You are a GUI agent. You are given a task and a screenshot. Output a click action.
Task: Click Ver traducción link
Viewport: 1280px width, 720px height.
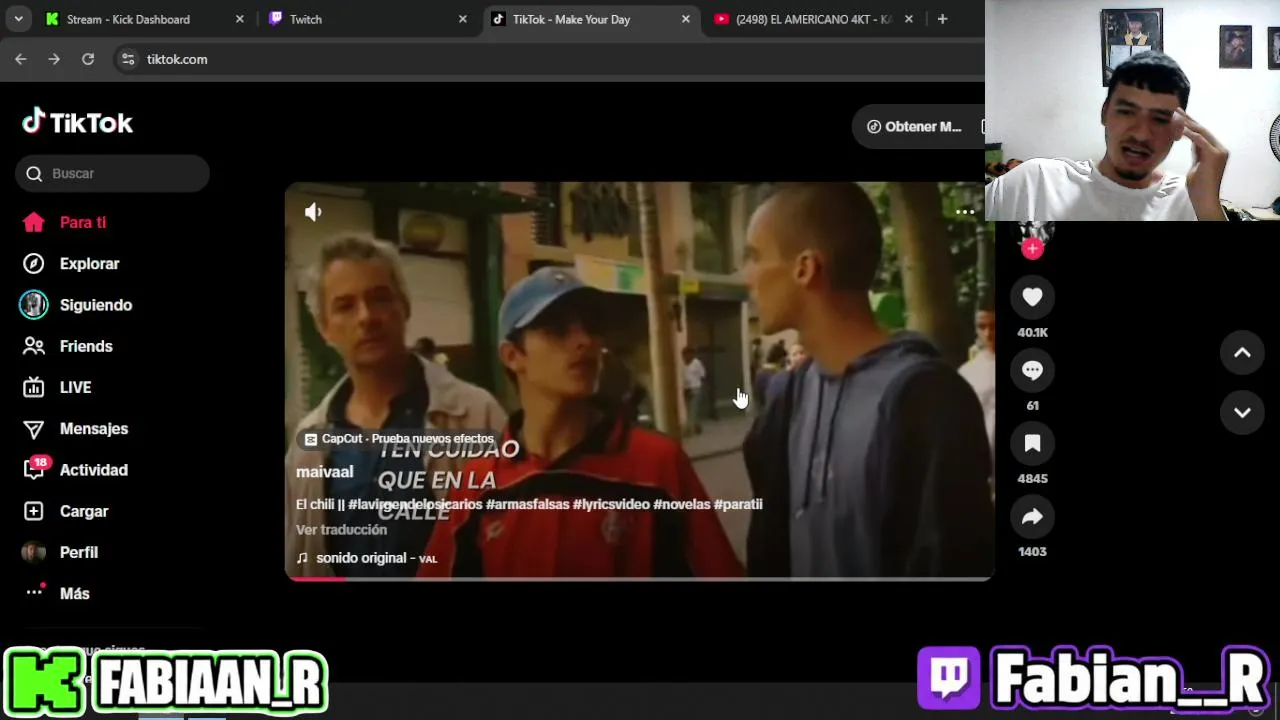click(341, 530)
